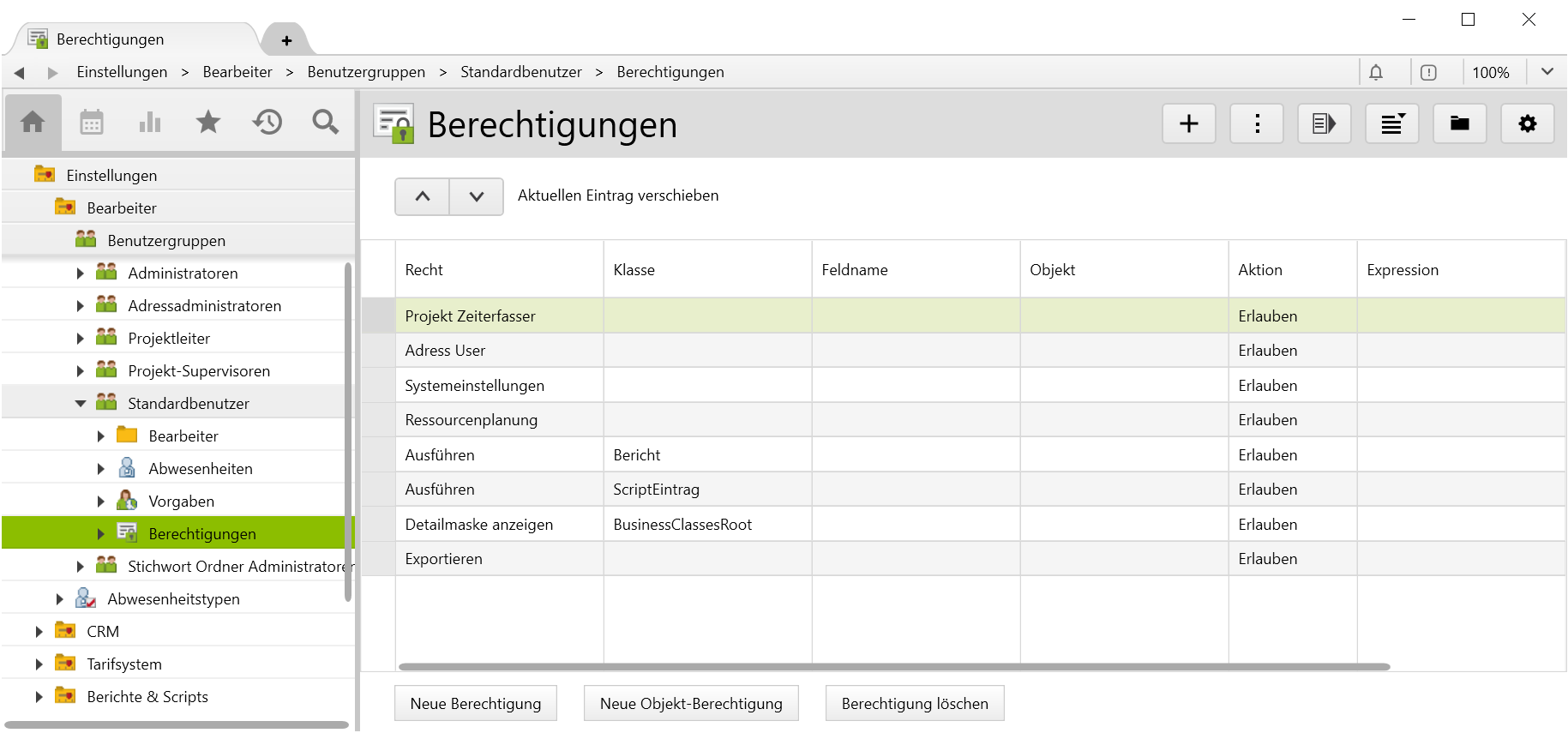Open the three-dot more options menu

coord(1256,124)
